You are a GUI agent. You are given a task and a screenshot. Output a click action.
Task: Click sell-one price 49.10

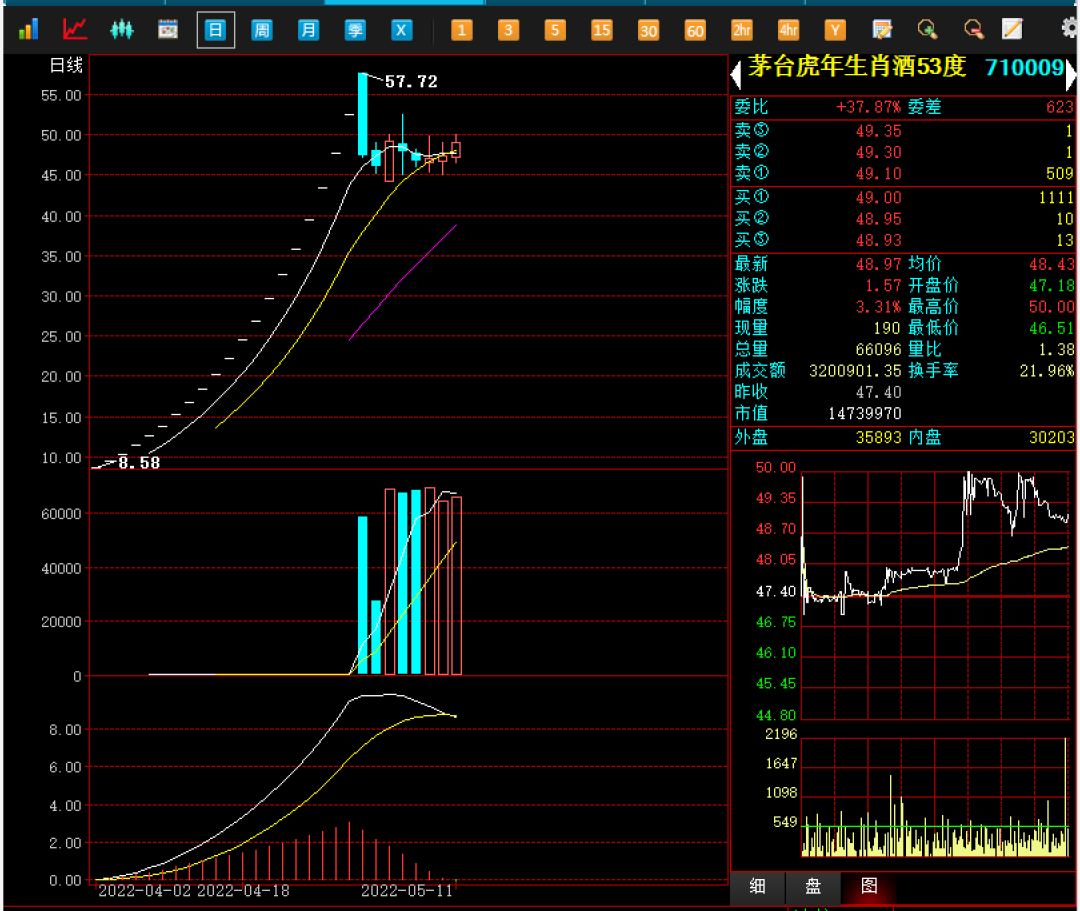click(878, 174)
